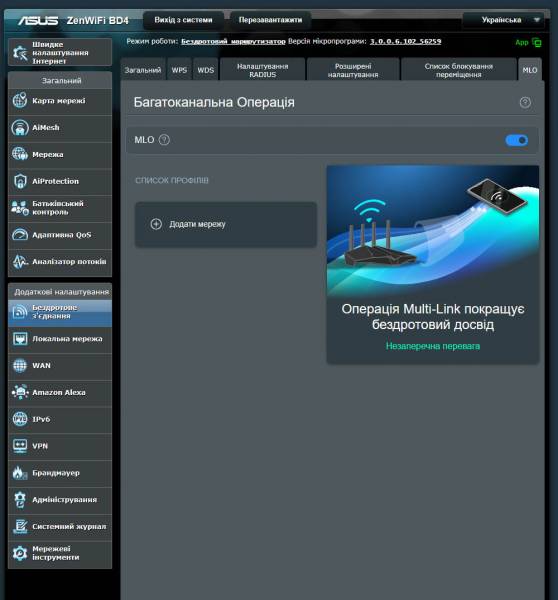
Task: Open the Налаштування RADIUS tab
Action: (x=263, y=70)
